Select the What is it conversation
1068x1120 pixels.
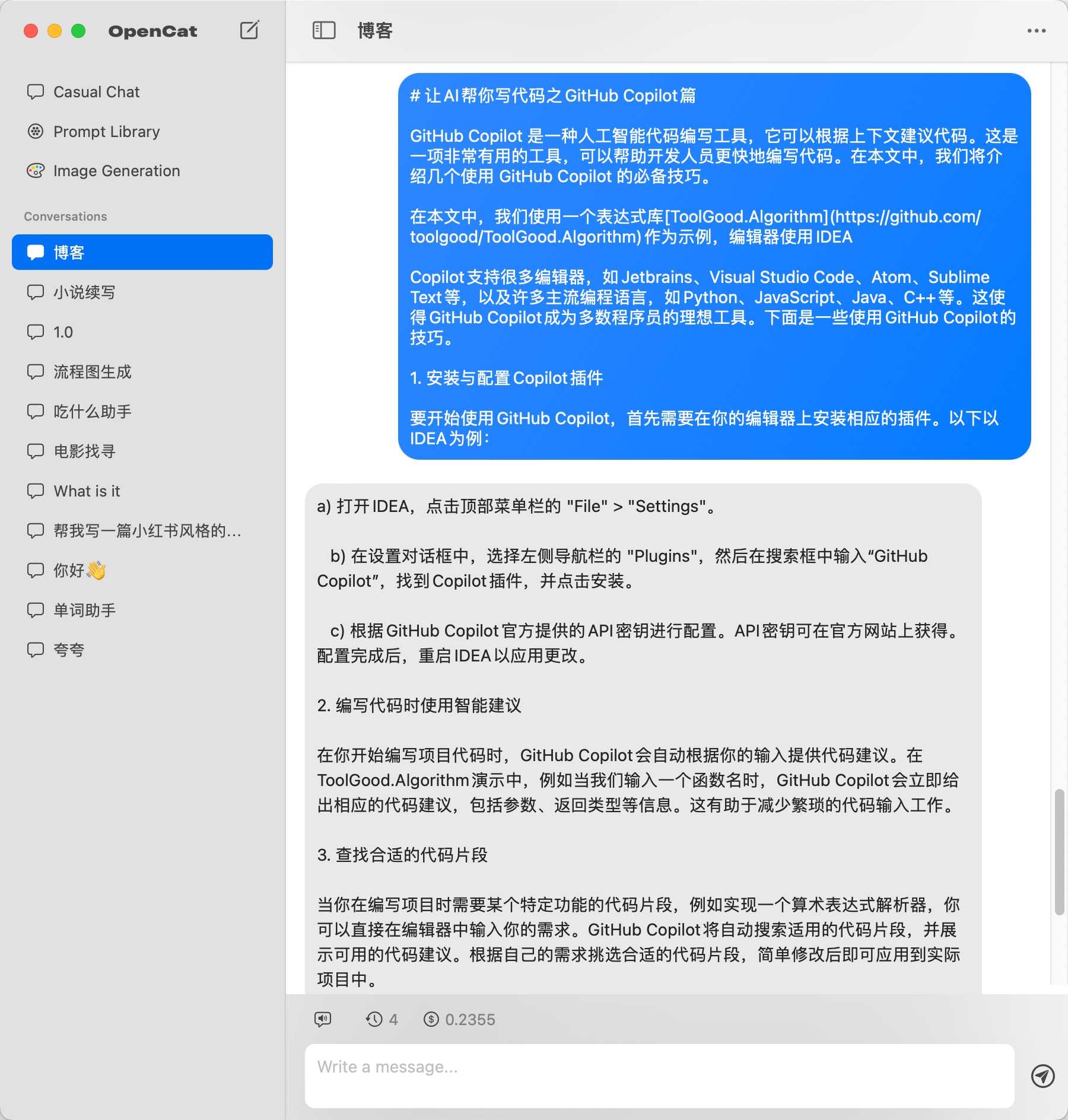[x=142, y=491]
